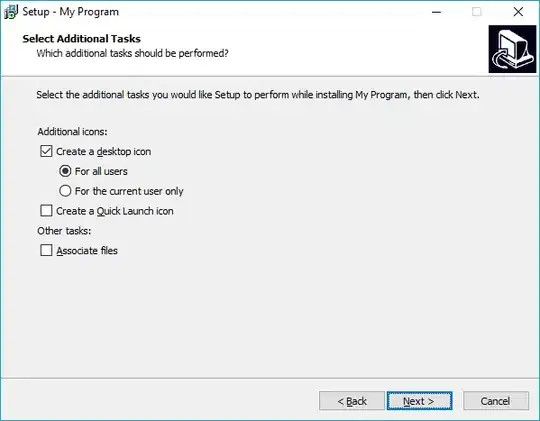Click the "Other tasks:" group label

click(x=64, y=230)
